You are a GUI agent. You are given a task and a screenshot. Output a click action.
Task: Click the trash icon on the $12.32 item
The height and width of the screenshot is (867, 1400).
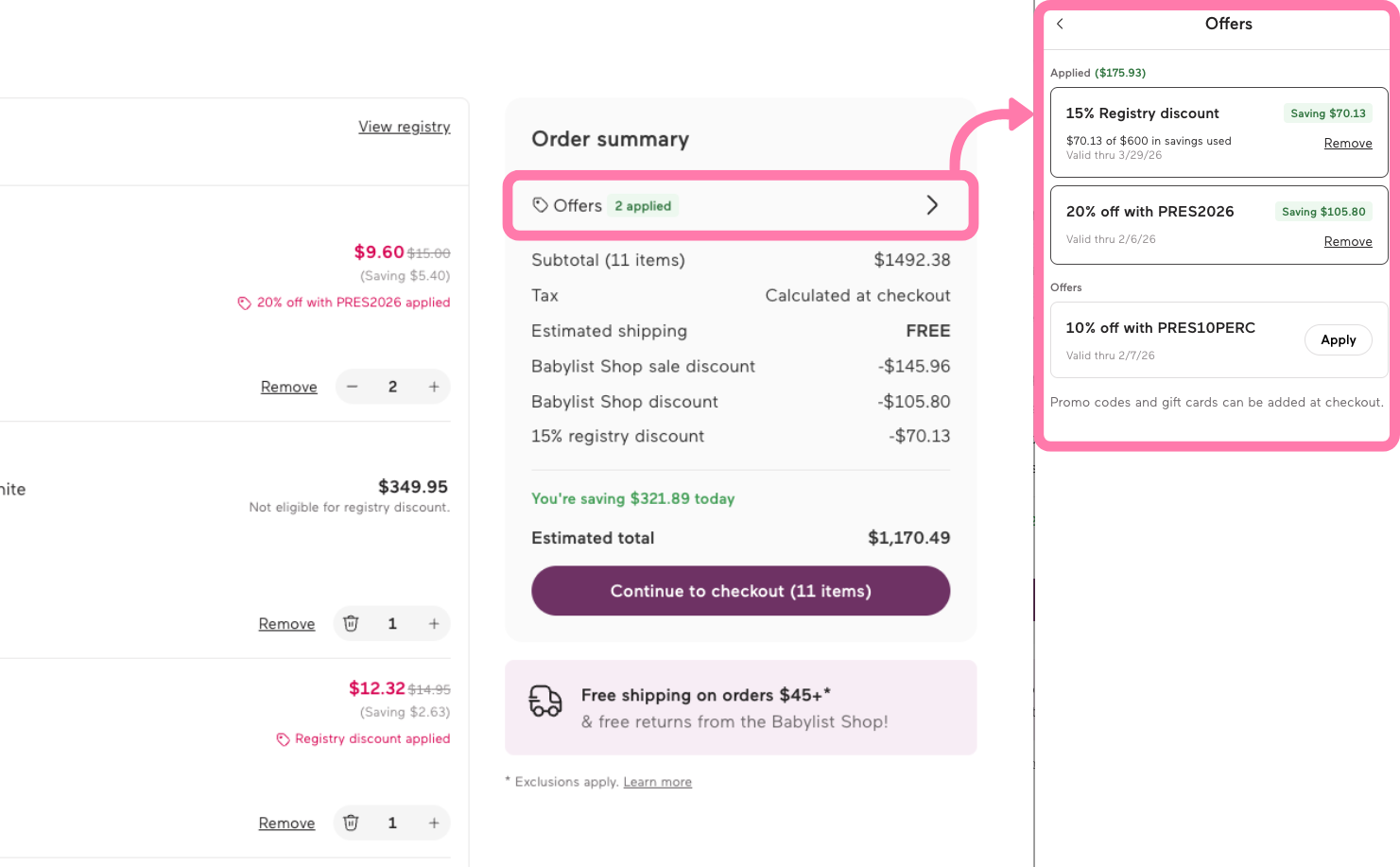pyautogui.click(x=351, y=824)
